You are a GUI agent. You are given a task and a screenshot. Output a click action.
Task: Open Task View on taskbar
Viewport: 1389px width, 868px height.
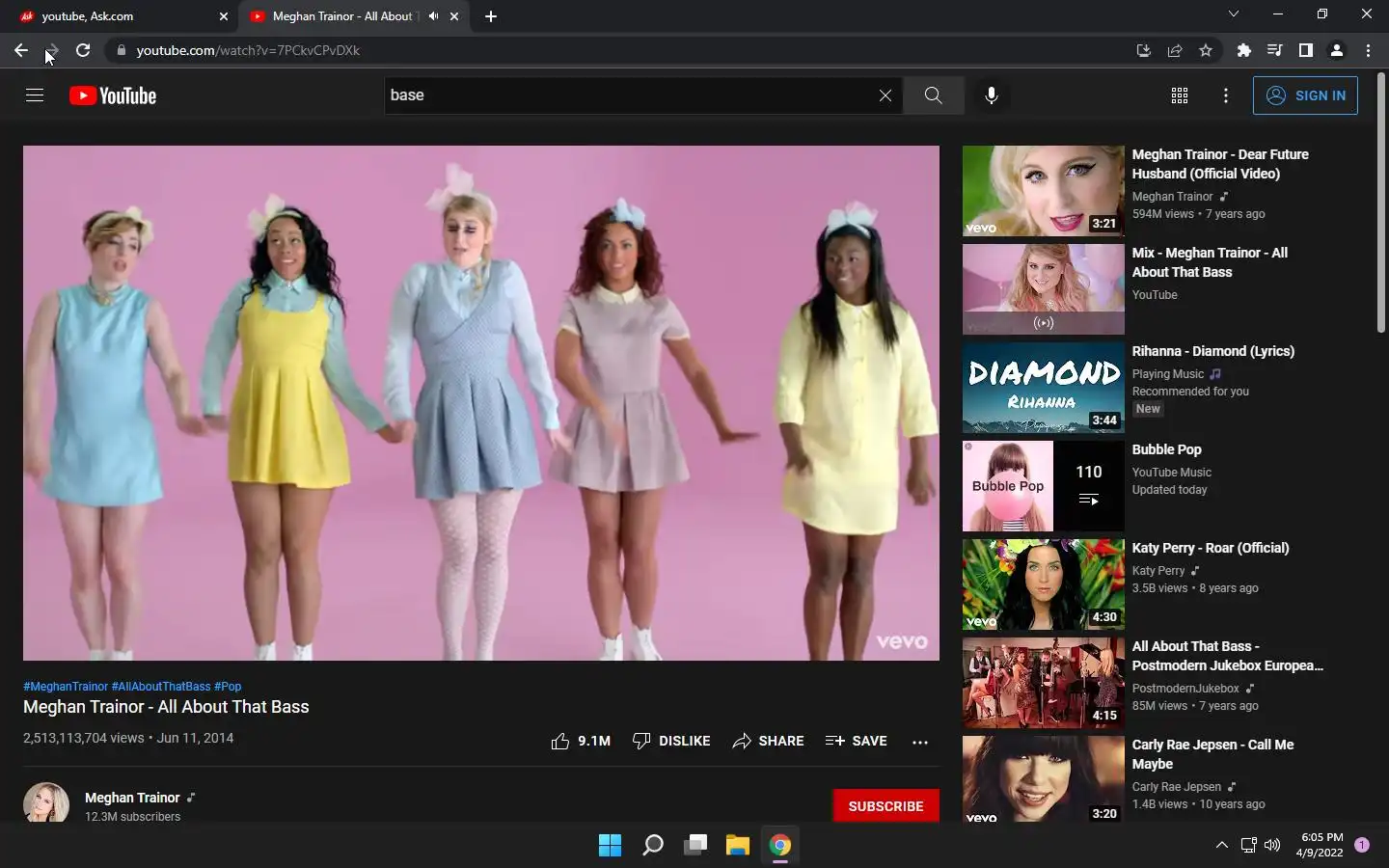pyautogui.click(x=695, y=846)
